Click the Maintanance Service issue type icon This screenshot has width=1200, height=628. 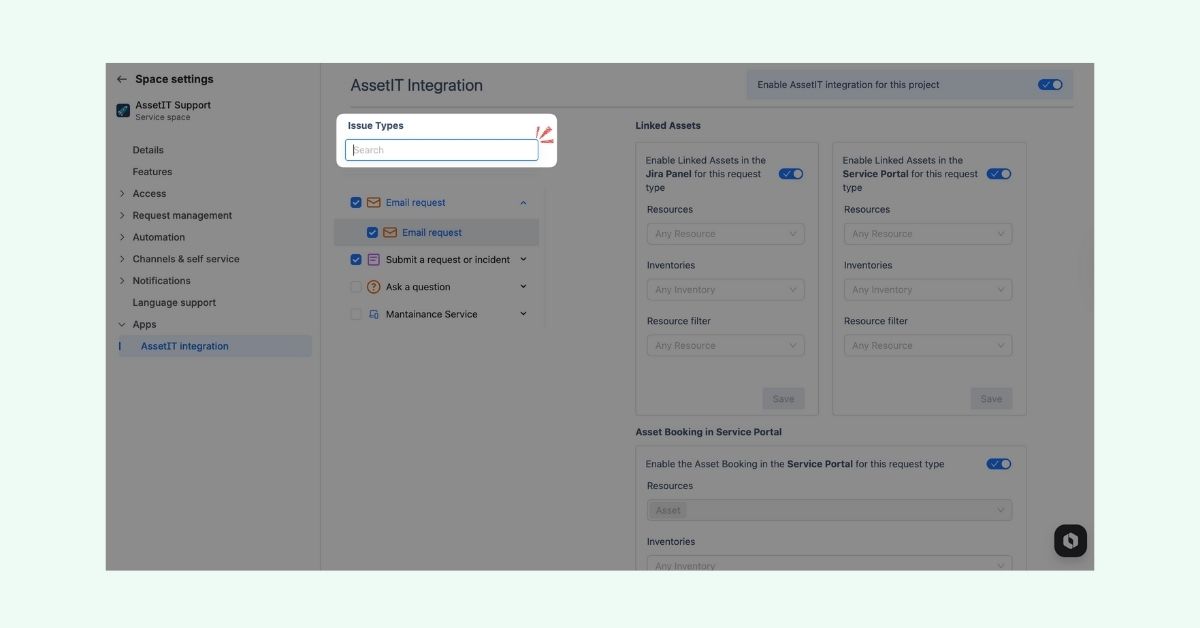click(x=372, y=313)
